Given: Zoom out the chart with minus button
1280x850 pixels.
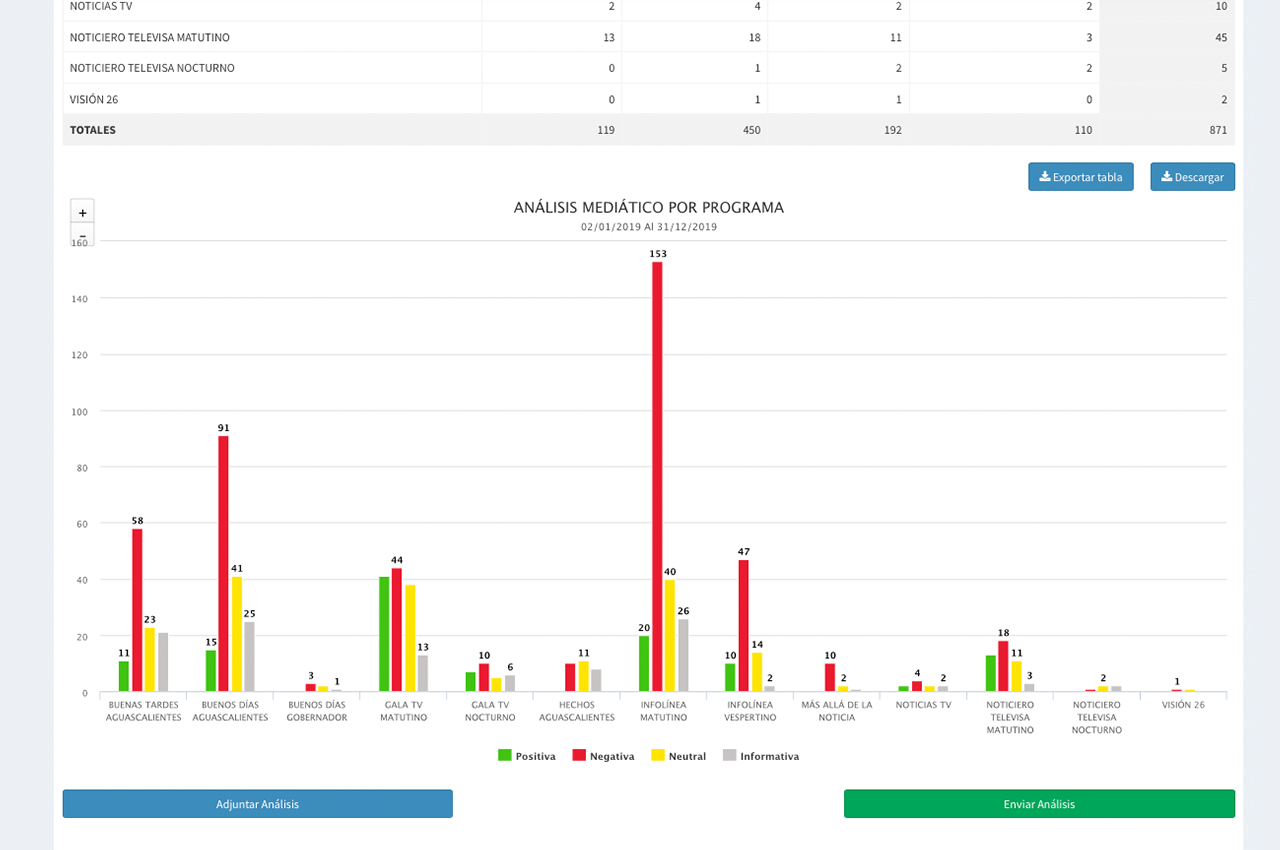Looking at the screenshot, I should [x=82, y=237].
